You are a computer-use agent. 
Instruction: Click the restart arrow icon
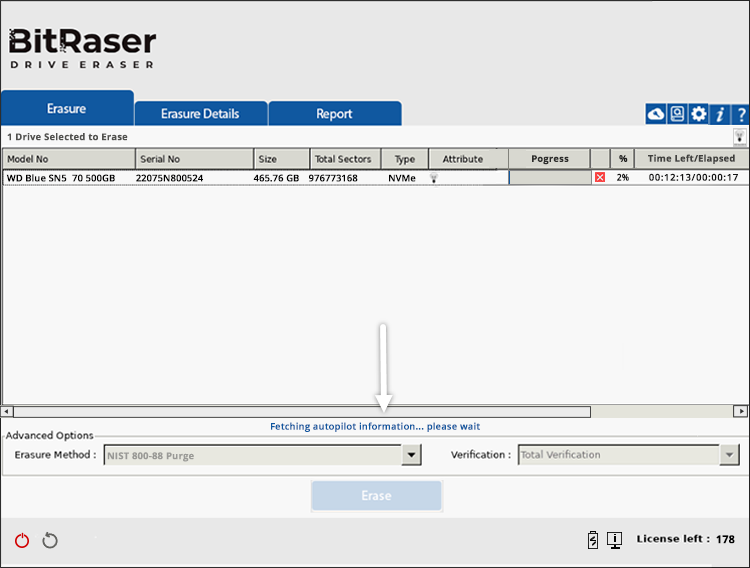click(x=50, y=540)
